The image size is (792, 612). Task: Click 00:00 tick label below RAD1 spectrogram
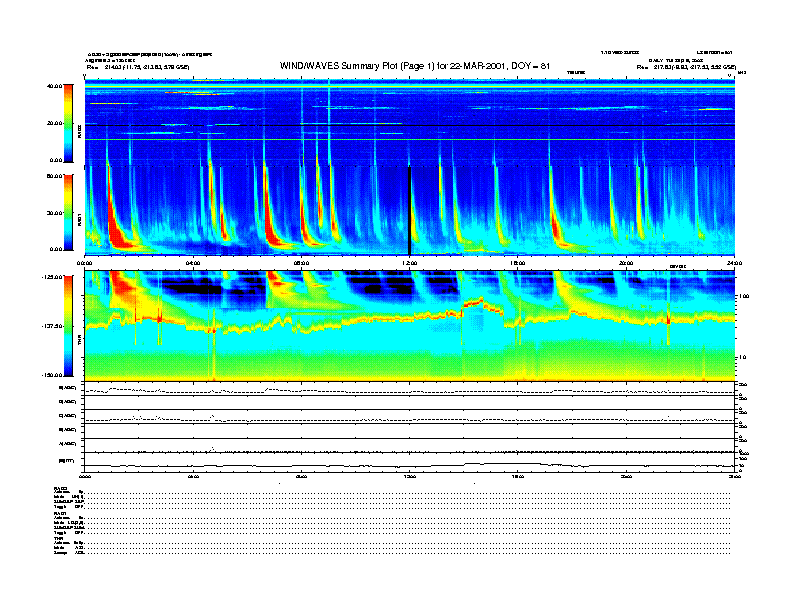[x=84, y=263]
